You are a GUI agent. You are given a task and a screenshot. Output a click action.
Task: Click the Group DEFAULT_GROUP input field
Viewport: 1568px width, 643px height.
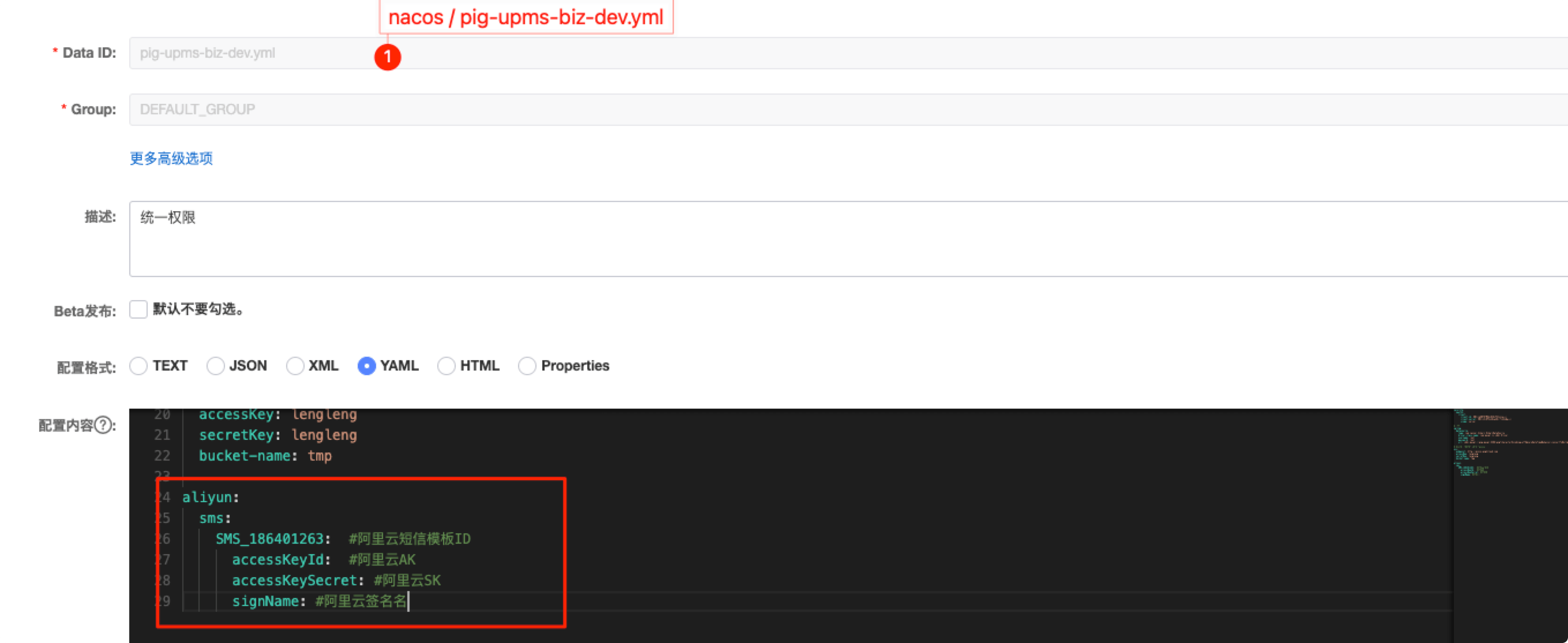tap(730, 110)
